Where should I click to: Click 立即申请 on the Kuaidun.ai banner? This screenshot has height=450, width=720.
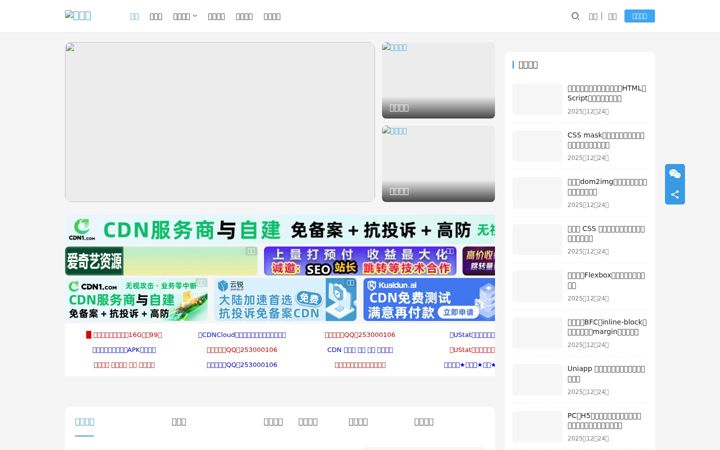[x=457, y=312]
